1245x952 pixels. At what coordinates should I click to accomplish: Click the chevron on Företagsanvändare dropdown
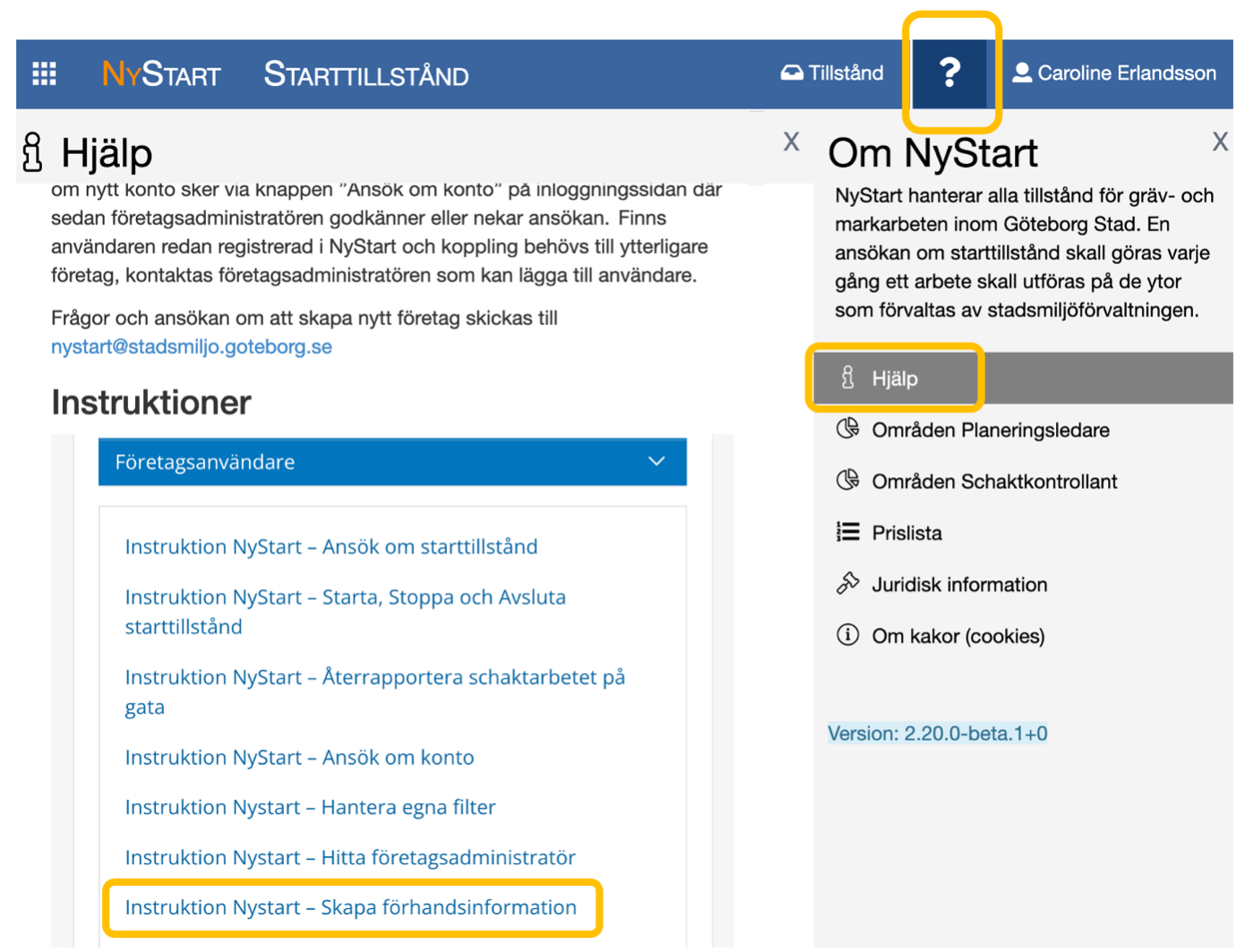click(657, 461)
